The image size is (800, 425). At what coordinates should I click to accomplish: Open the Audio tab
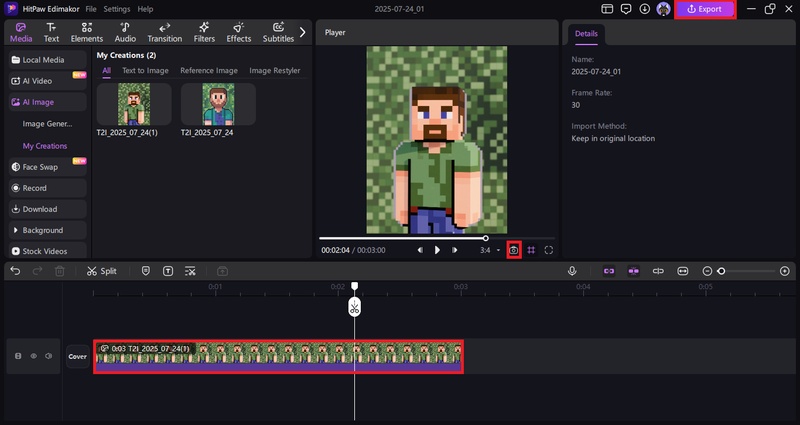125,32
